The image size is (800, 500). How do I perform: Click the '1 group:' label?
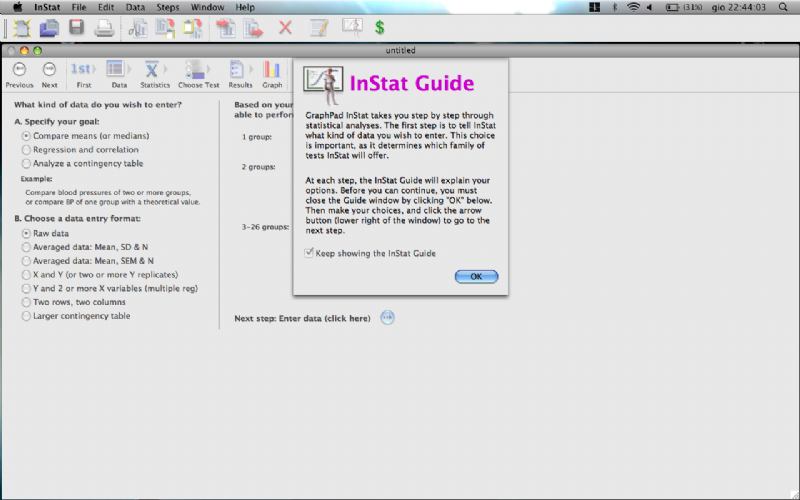tap(257, 137)
